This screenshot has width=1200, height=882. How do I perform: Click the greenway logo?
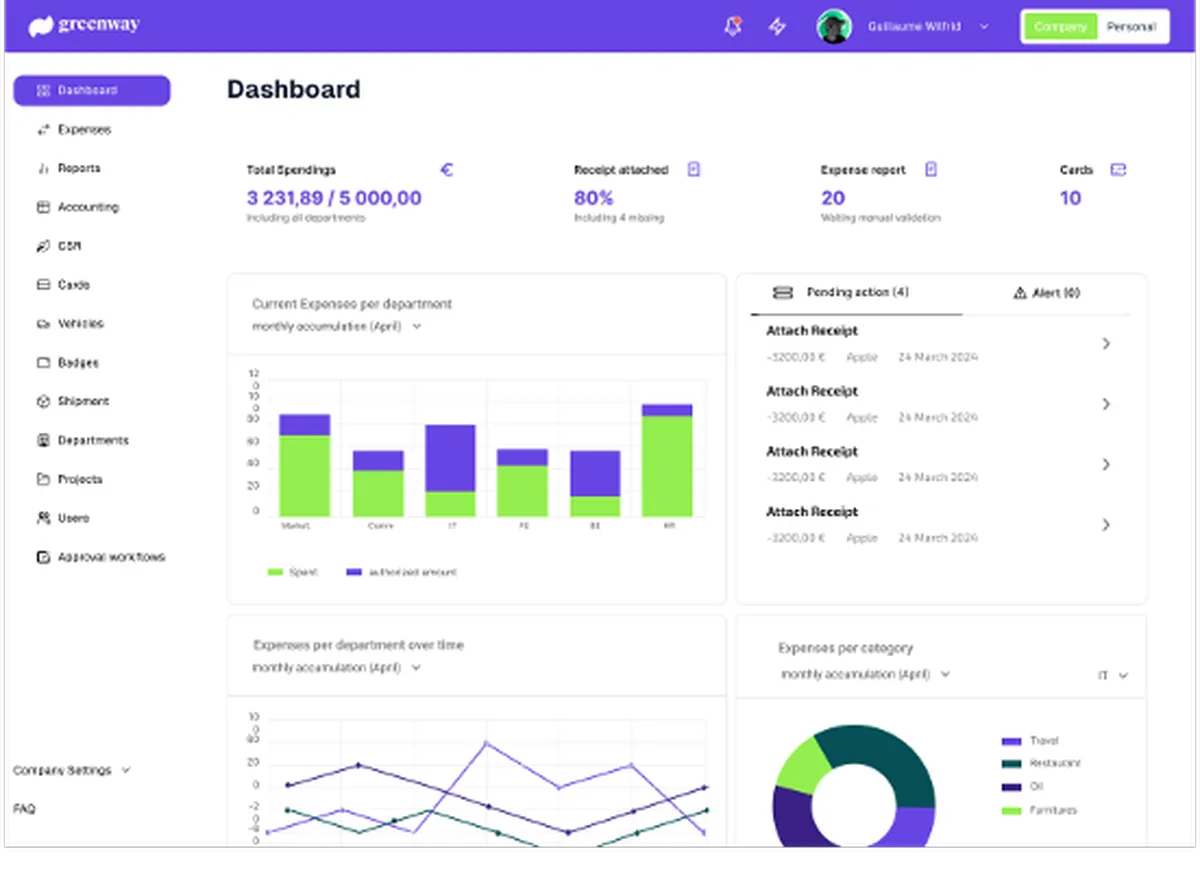pyautogui.click(x=84, y=26)
